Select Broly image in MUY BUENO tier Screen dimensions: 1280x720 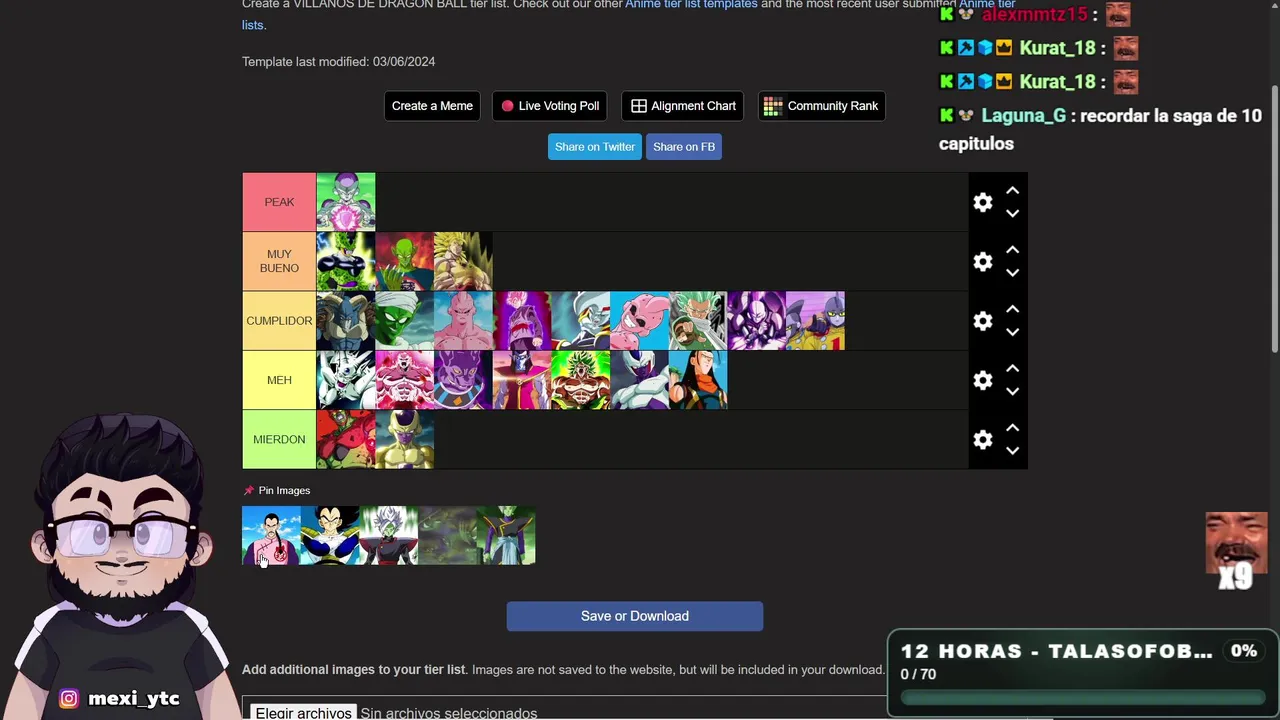coord(463,261)
